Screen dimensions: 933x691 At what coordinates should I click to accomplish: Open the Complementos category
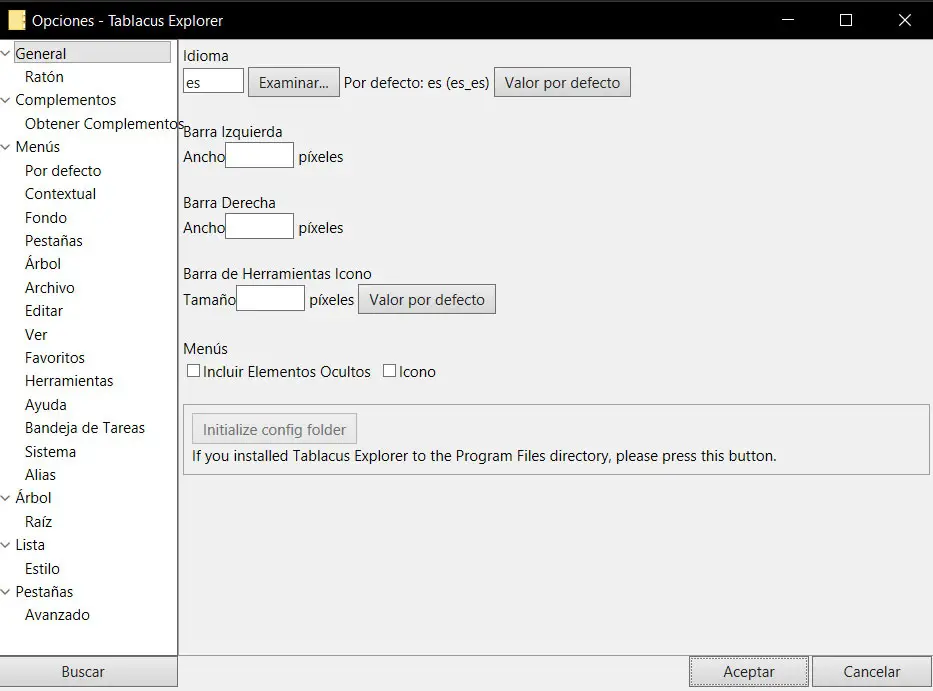coord(65,100)
